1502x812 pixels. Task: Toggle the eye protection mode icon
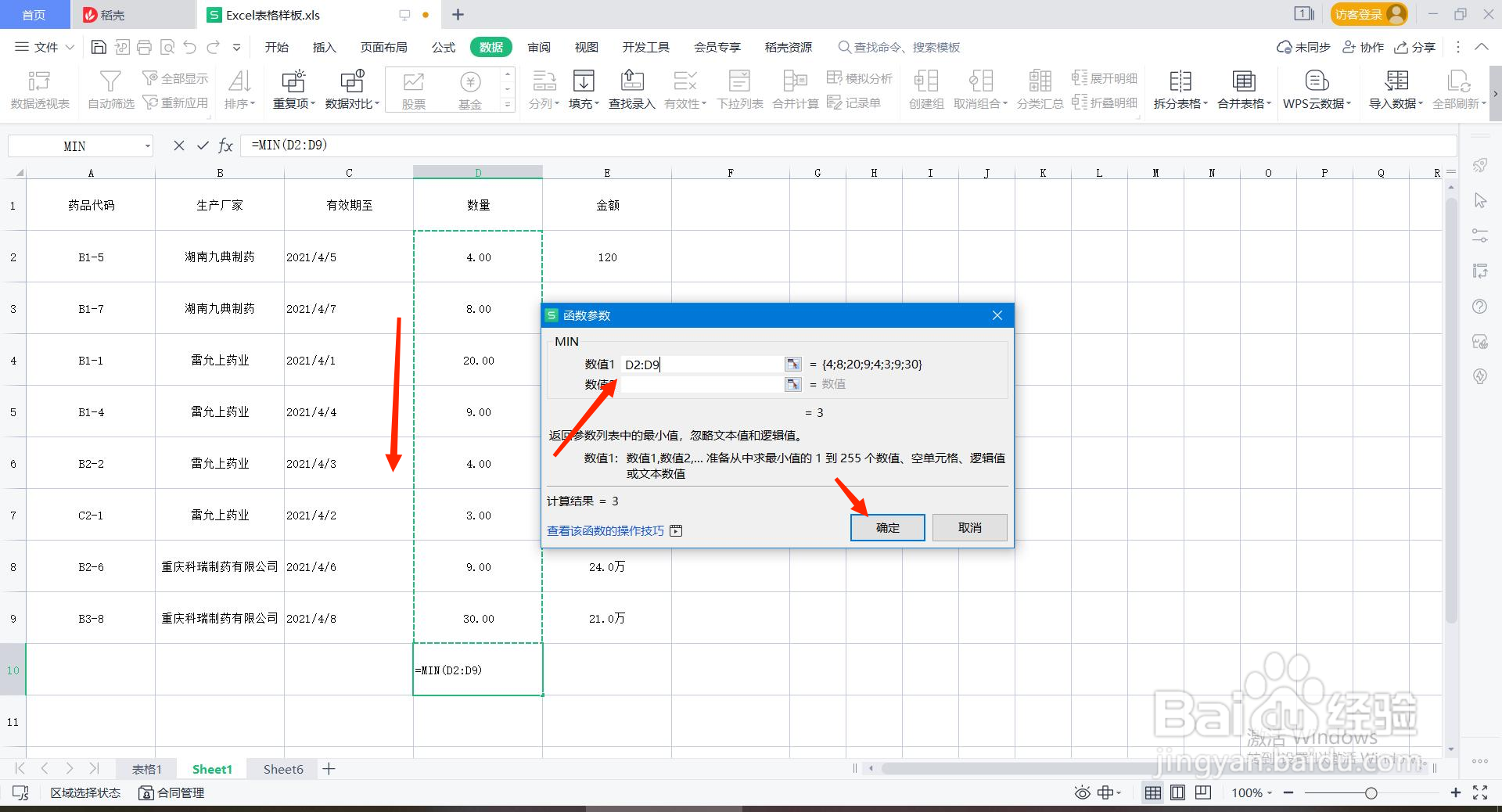1082,792
